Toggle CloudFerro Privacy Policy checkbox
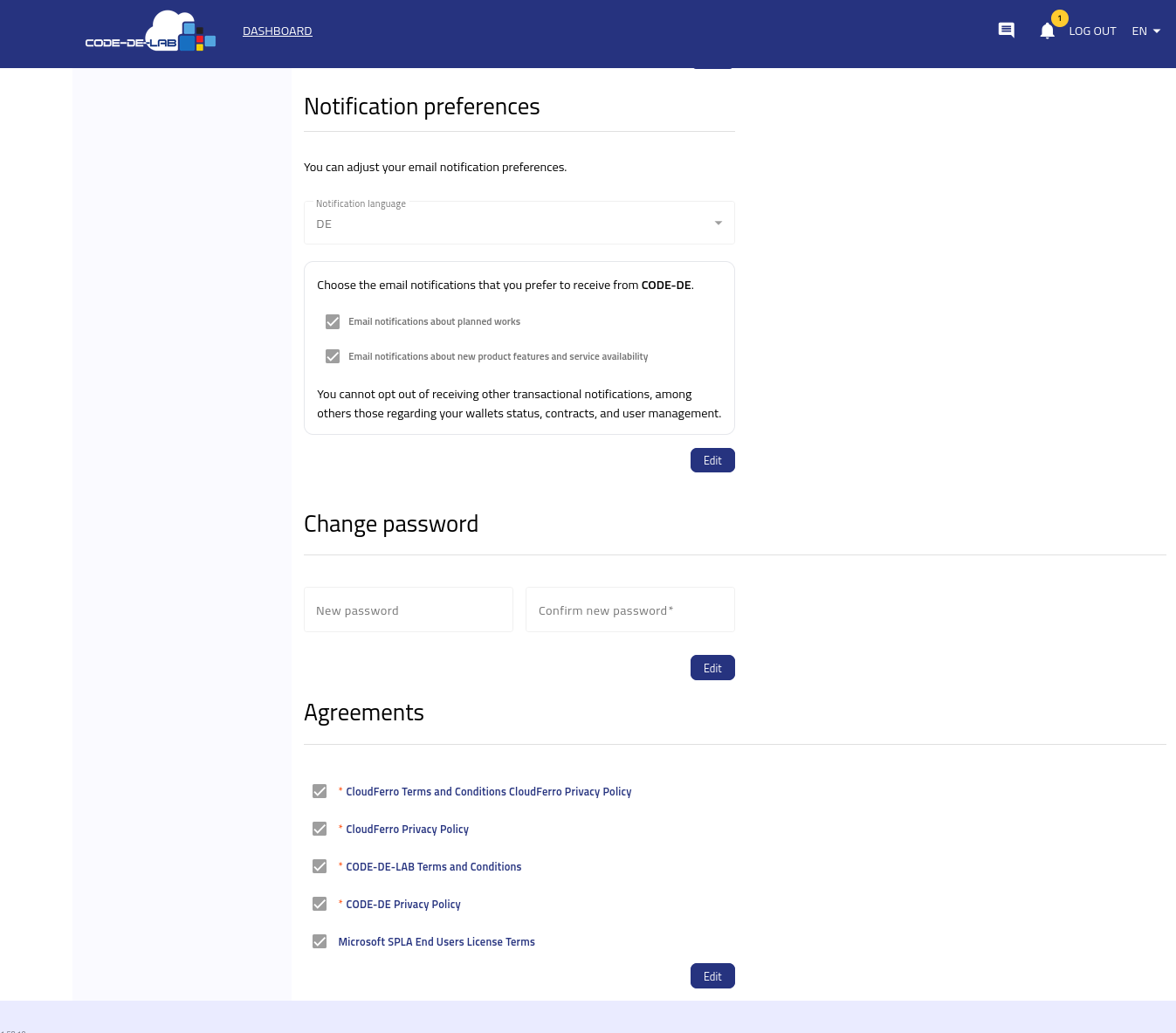 (x=320, y=829)
